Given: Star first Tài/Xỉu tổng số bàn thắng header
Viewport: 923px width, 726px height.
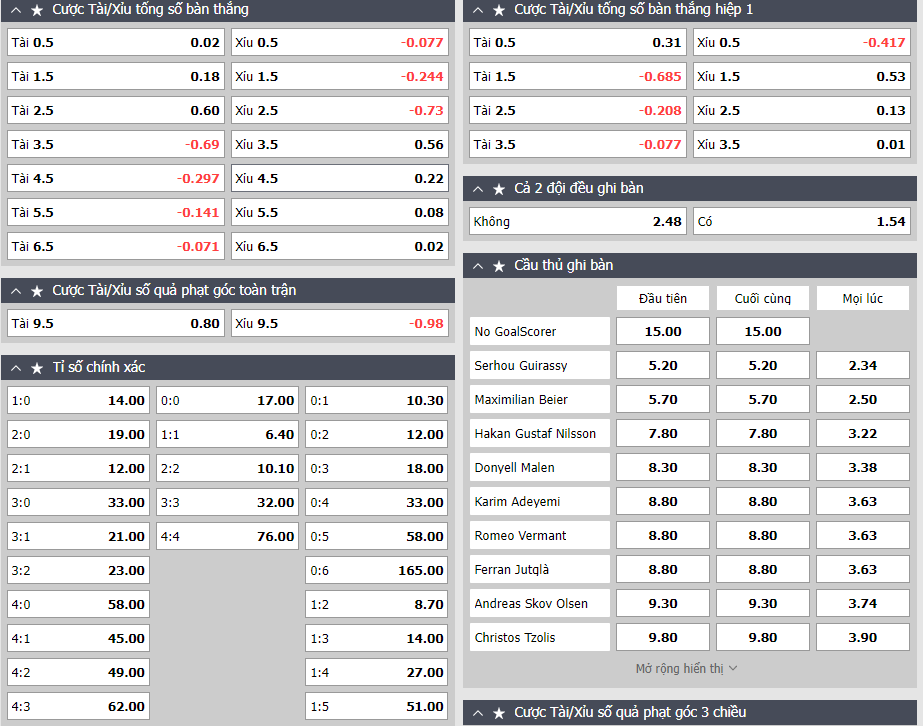Looking at the screenshot, I should coord(37,10).
